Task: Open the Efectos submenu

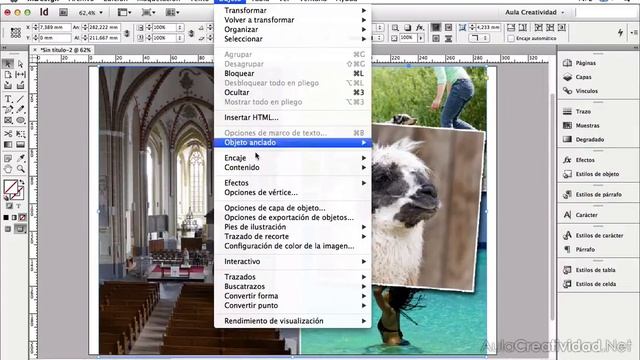Action: click(293, 183)
